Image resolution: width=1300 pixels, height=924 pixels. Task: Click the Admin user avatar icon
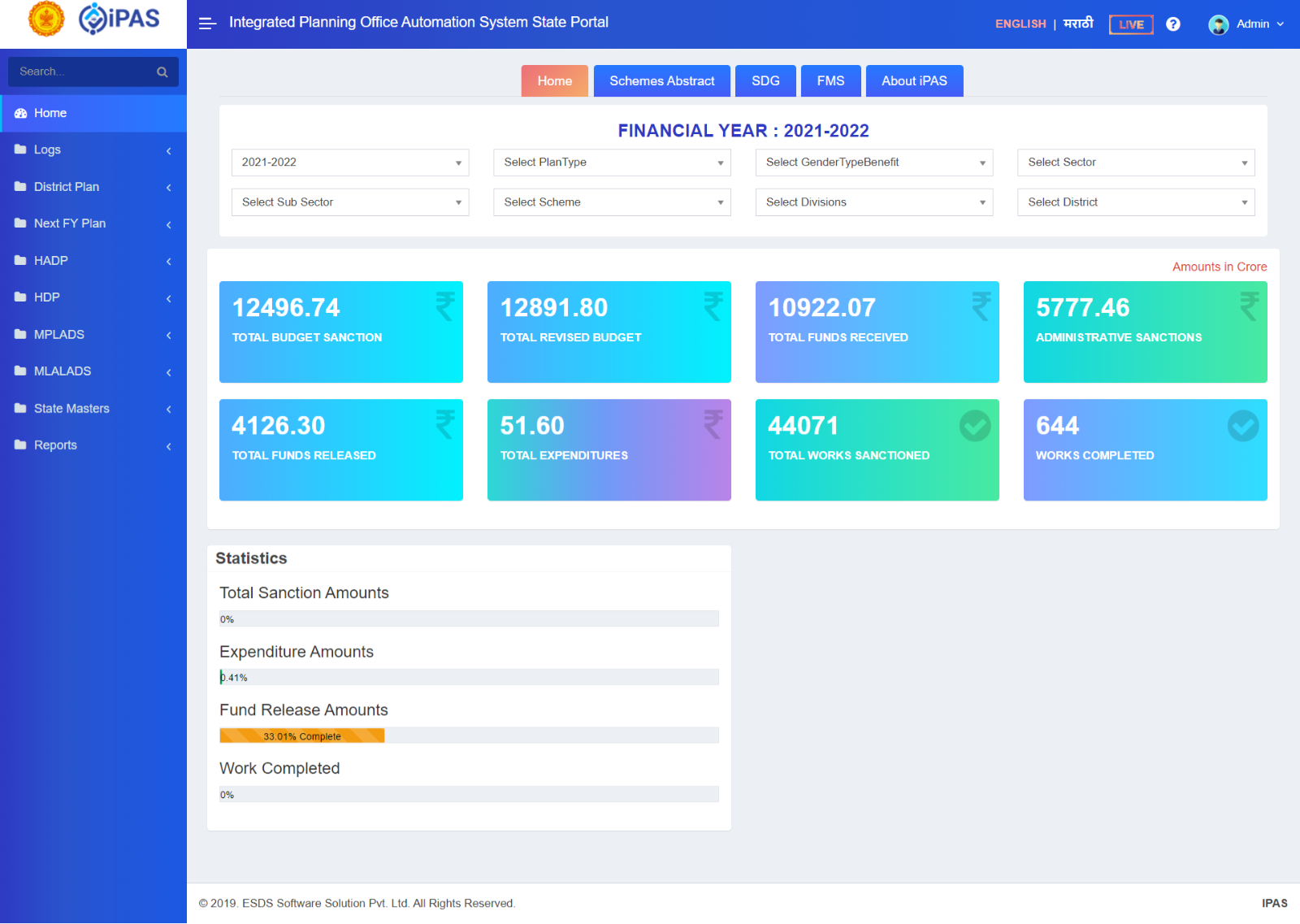(1218, 24)
